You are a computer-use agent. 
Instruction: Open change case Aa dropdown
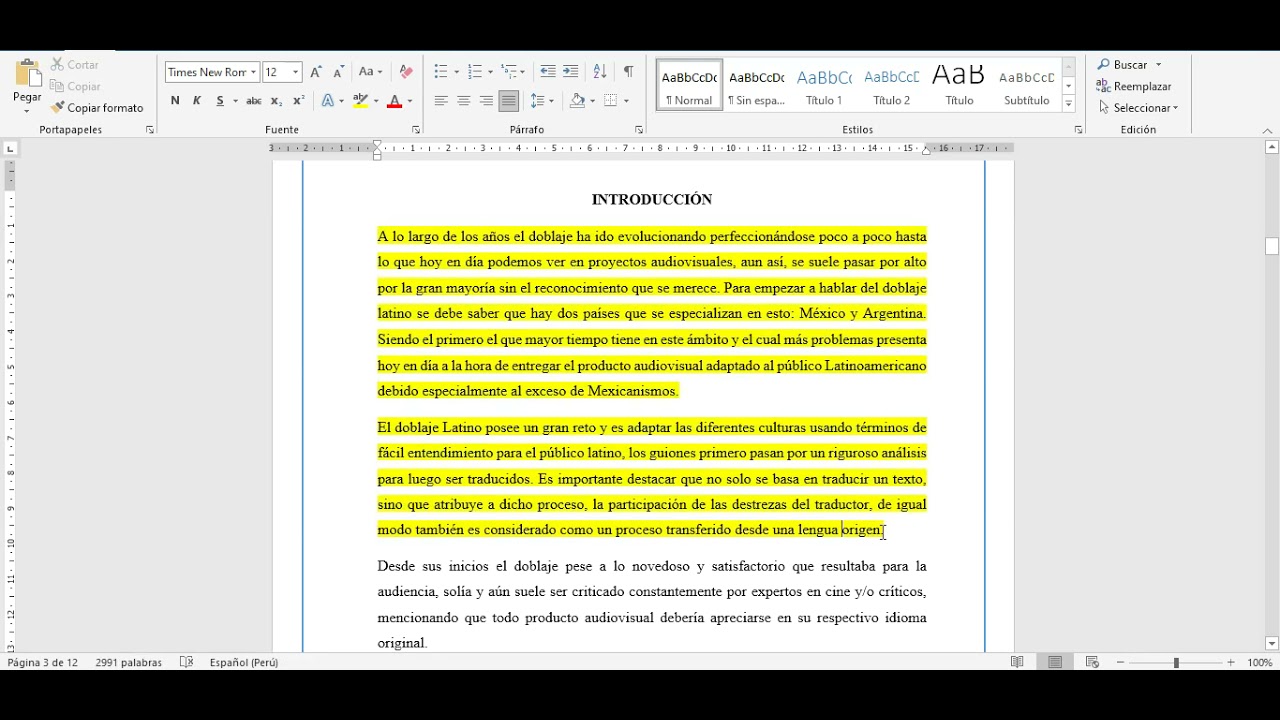click(371, 72)
